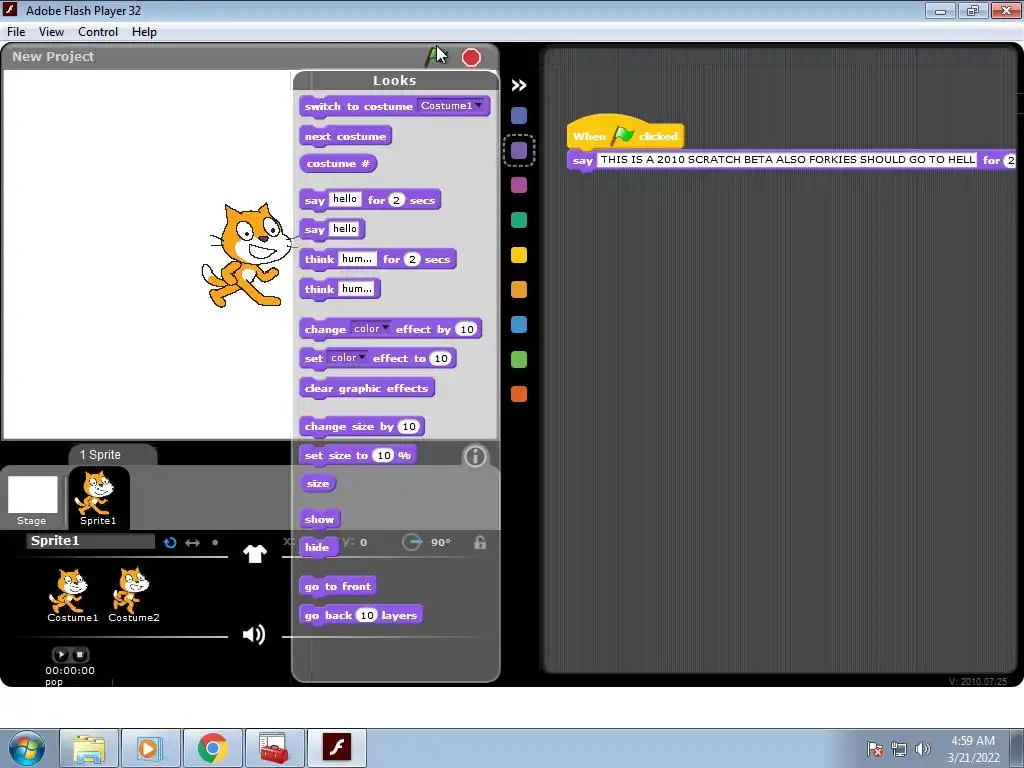Open color dropdown in change effect block
The height and width of the screenshot is (768, 1024).
pos(371,328)
